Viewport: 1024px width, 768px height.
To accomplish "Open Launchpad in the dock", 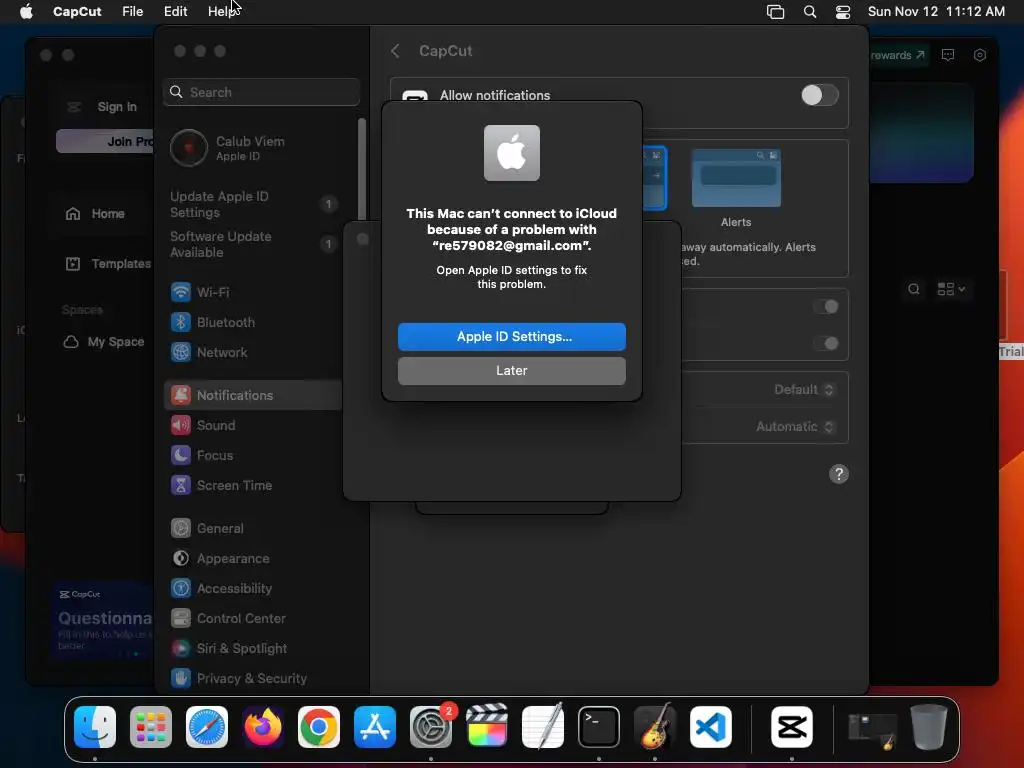I will (151, 727).
